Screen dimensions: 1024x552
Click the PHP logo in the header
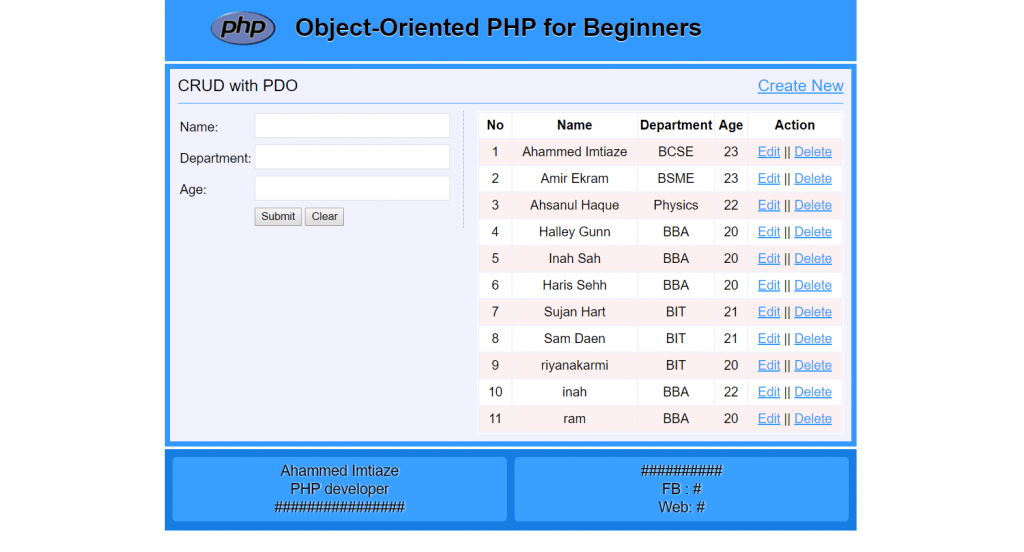(x=243, y=28)
